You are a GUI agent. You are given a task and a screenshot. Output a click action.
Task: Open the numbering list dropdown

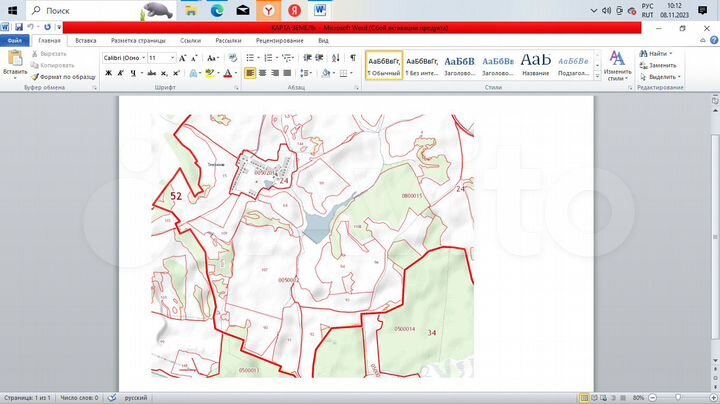(x=277, y=58)
